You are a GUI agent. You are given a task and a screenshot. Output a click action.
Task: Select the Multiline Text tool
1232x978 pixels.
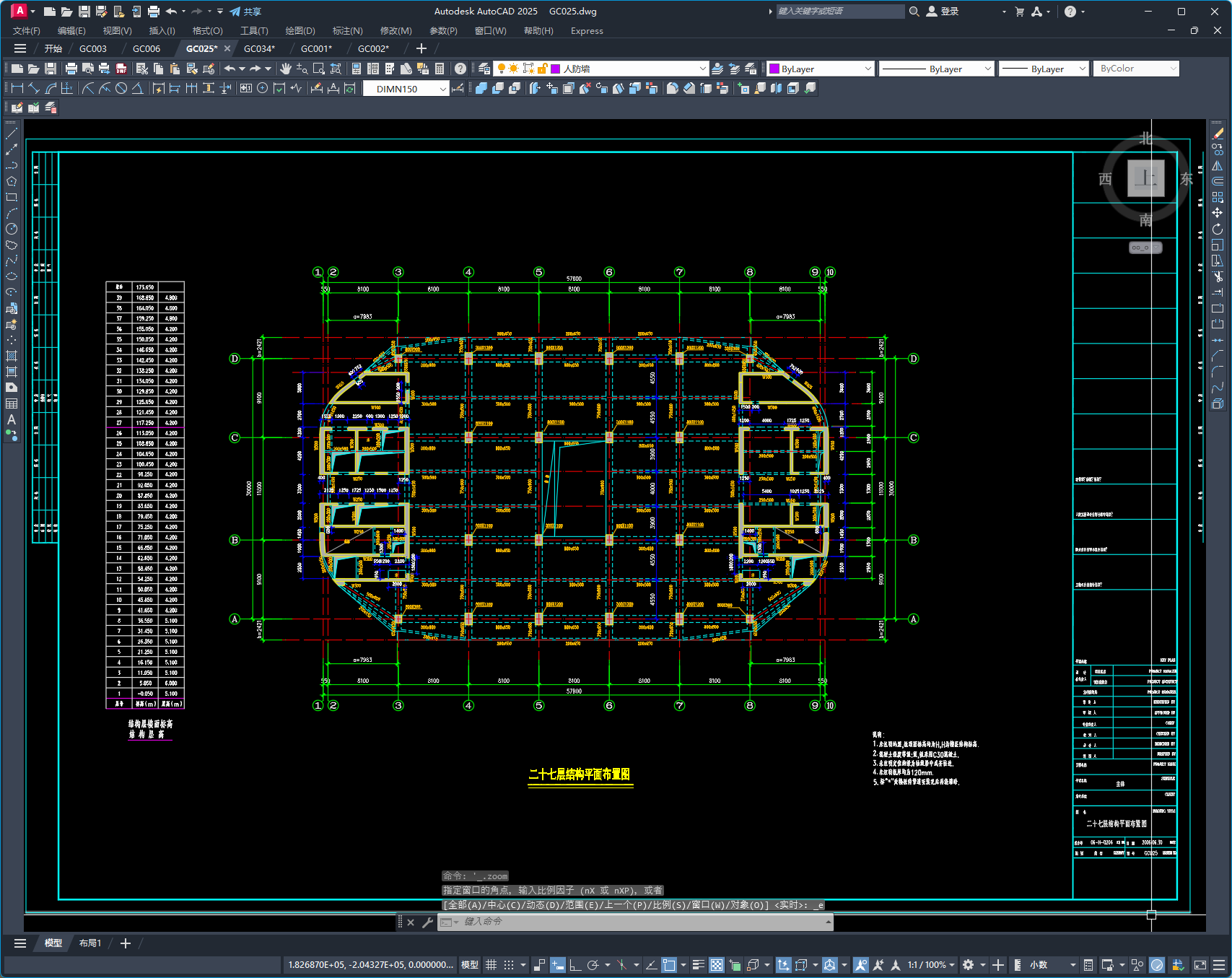12,419
